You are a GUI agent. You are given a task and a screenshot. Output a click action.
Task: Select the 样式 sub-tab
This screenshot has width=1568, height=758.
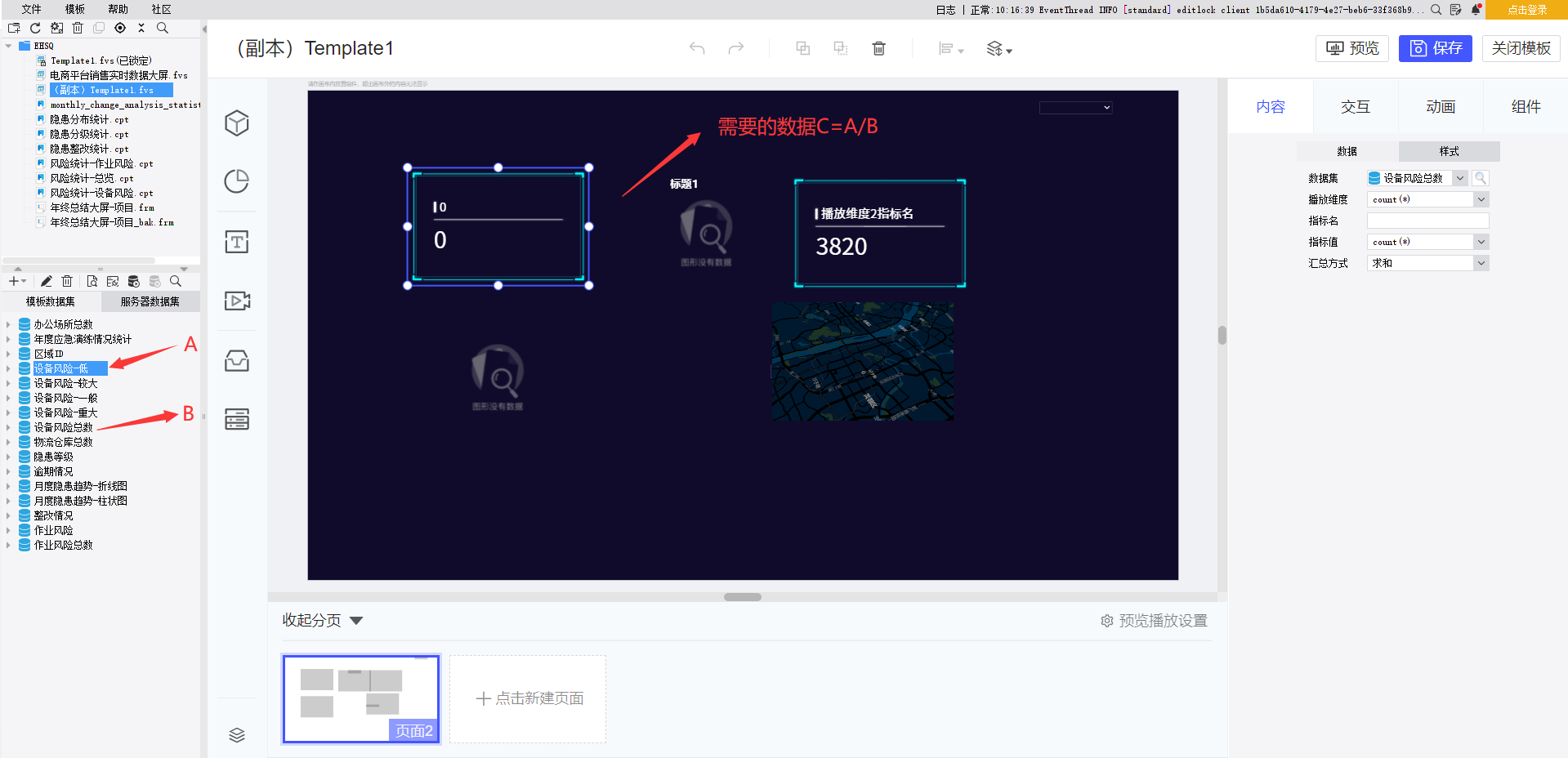(x=1450, y=151)
